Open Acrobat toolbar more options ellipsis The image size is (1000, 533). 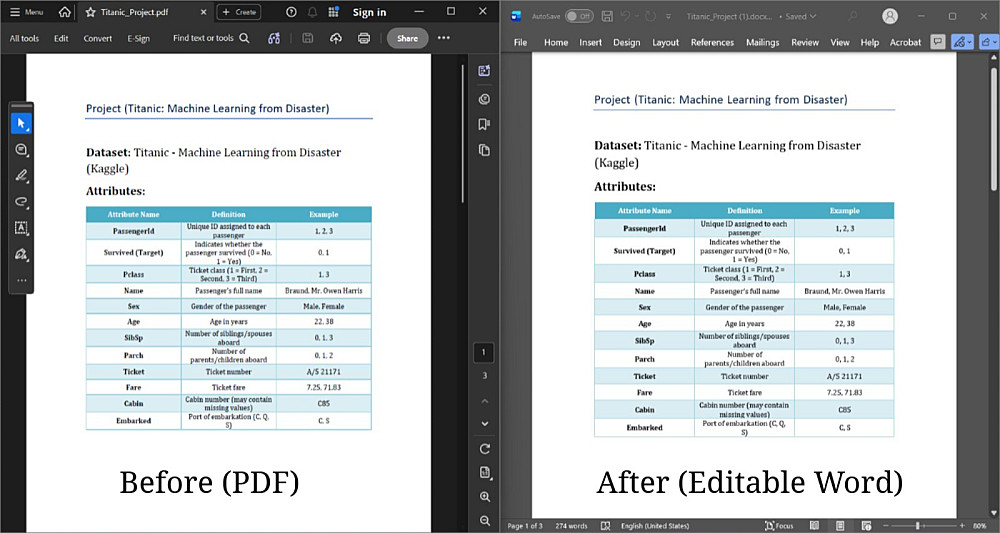click(x=444, y=38)
